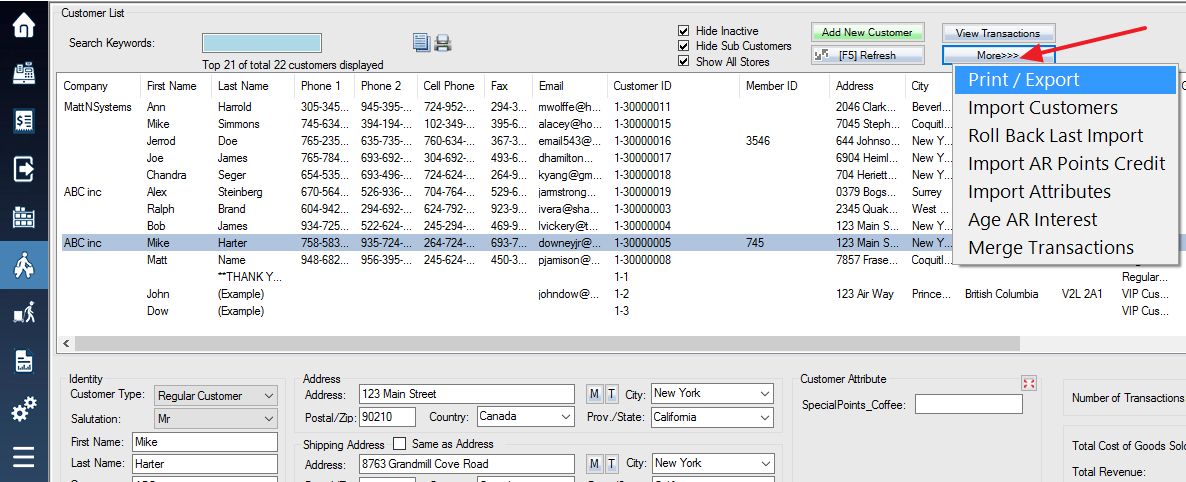Open the Prov./State dropdown showing California
The height and width of the screenshot is (482, 1186).
(x=713, y=417)
